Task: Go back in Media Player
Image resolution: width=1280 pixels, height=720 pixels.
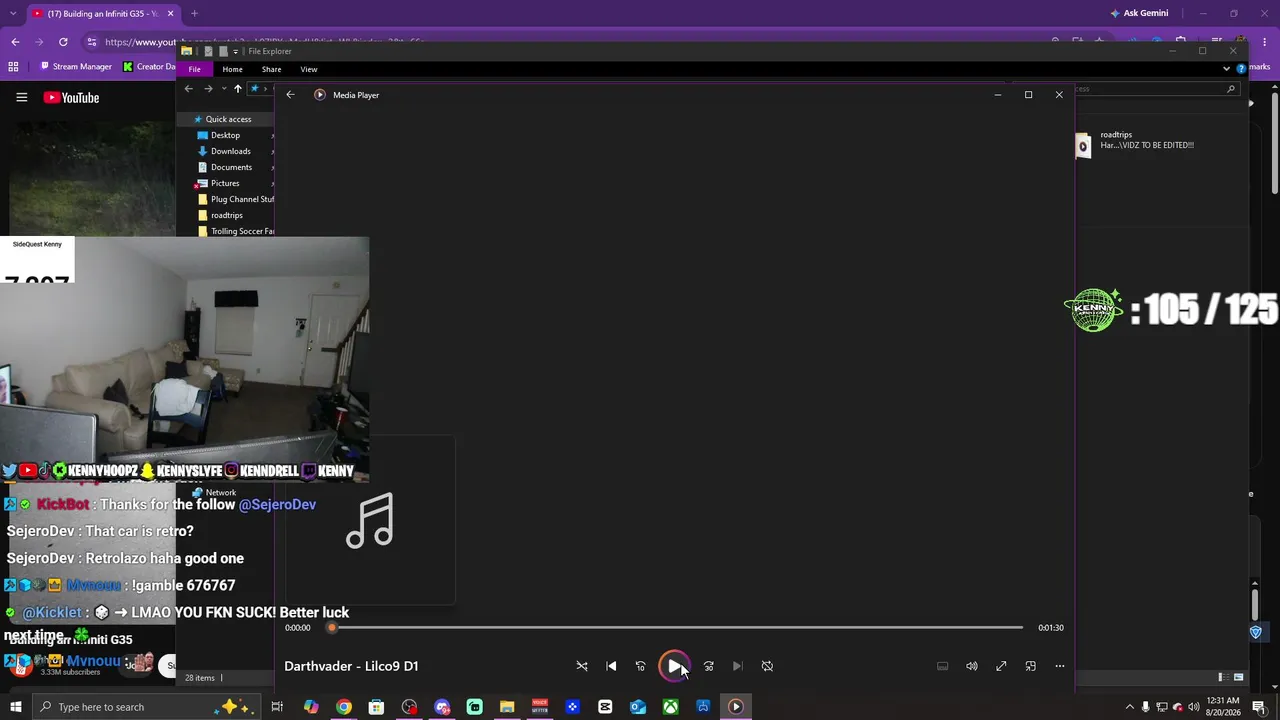Action: 290,95
